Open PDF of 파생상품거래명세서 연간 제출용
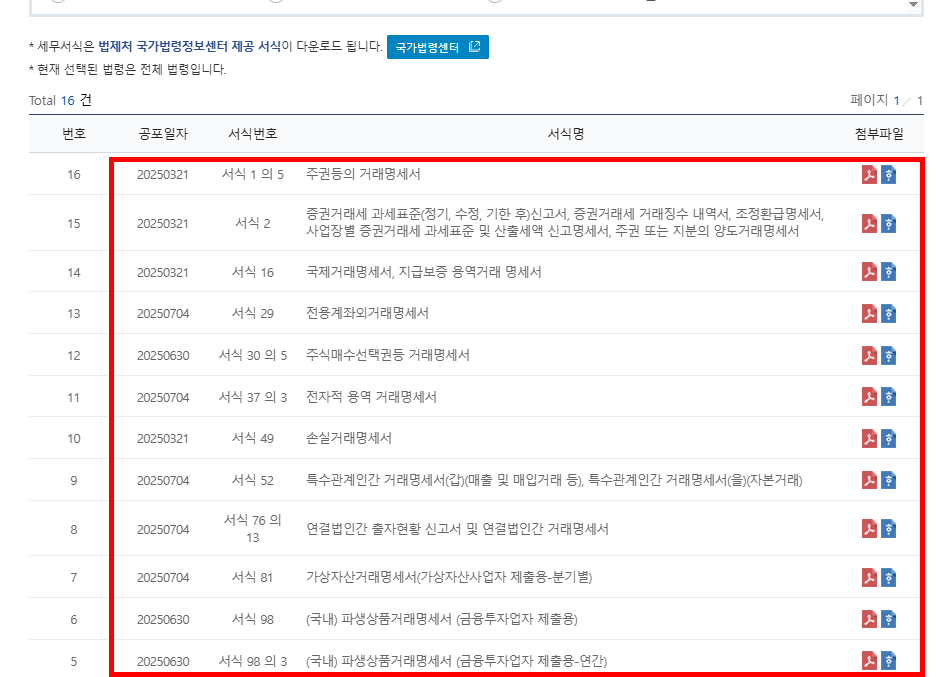Image resolution: width=936 pixels, height=677 pixels. coord(870,661)
